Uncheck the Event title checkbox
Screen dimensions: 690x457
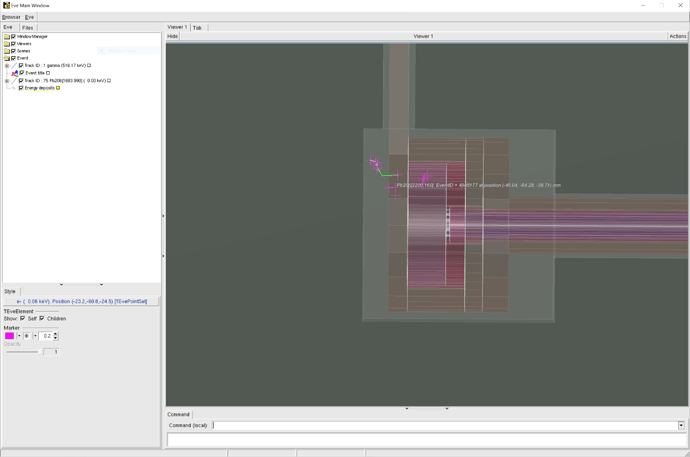tap(22, 73)
